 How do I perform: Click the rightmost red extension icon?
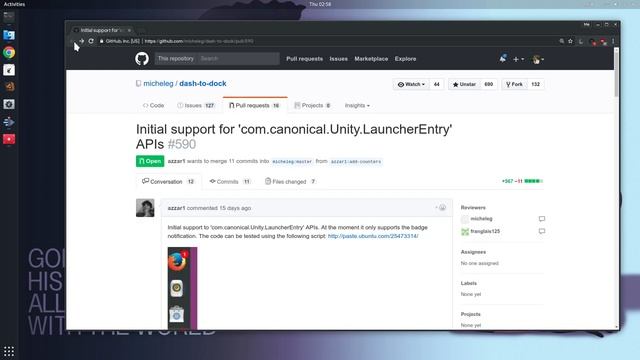(x=603, y=41)
